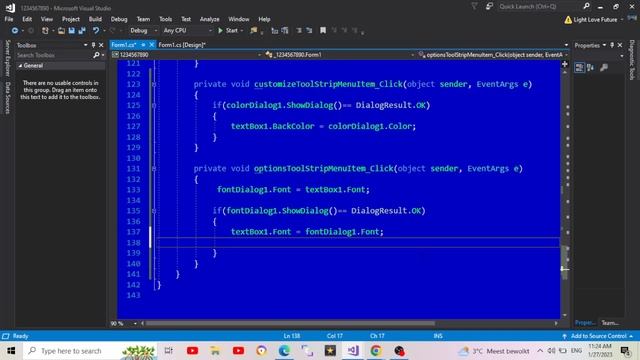Open the Debug menu

click(x=119, y=19)
